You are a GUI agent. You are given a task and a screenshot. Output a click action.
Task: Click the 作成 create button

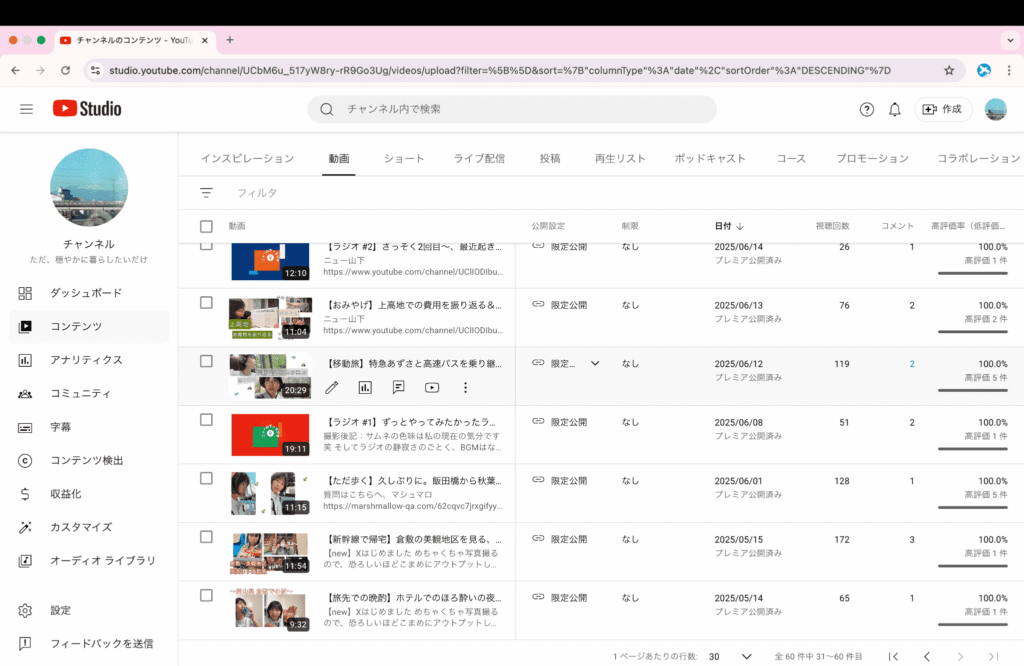coord(942,109)
